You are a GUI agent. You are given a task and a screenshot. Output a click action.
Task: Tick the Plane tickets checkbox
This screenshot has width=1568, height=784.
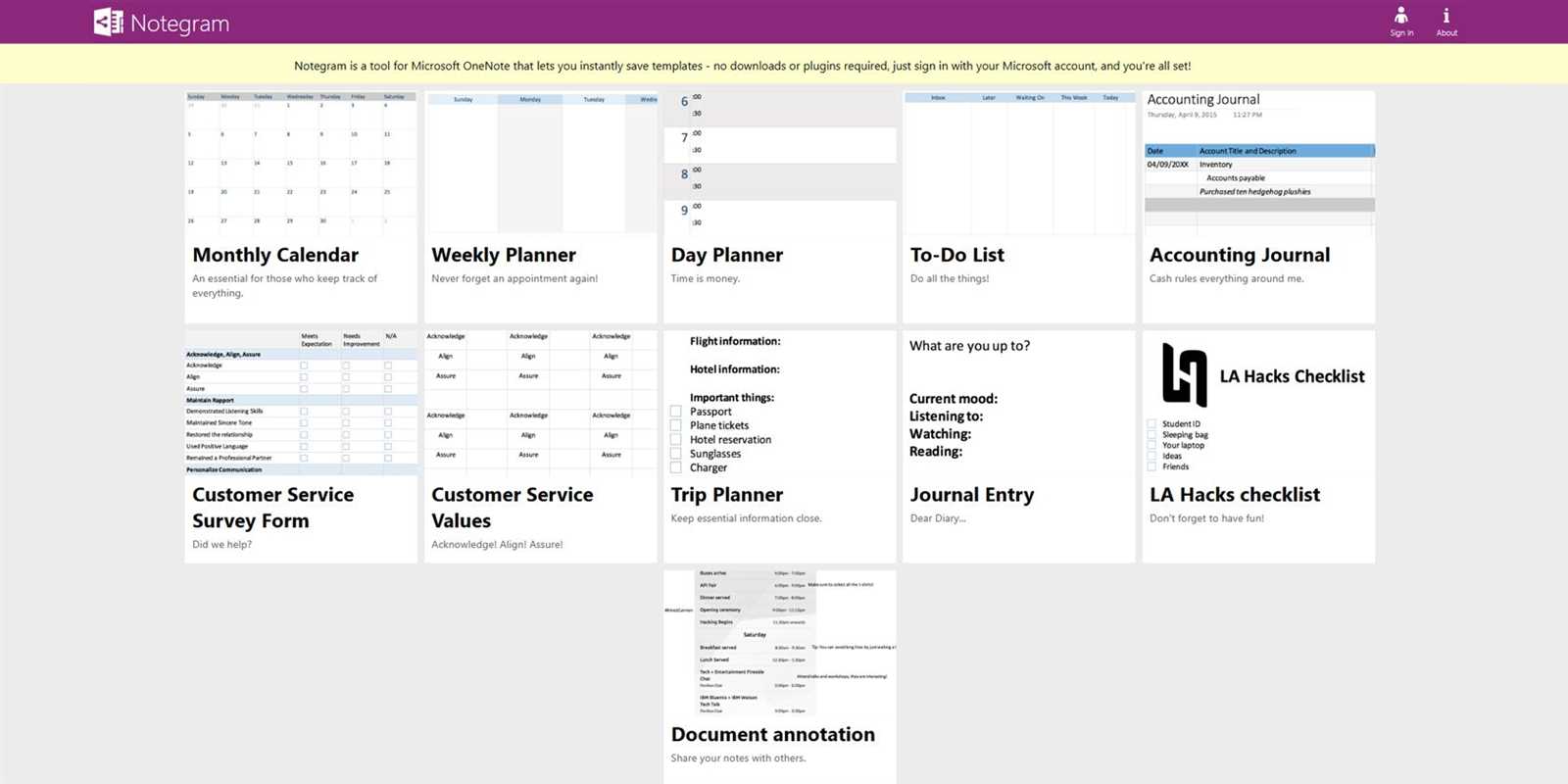point(675,425)
